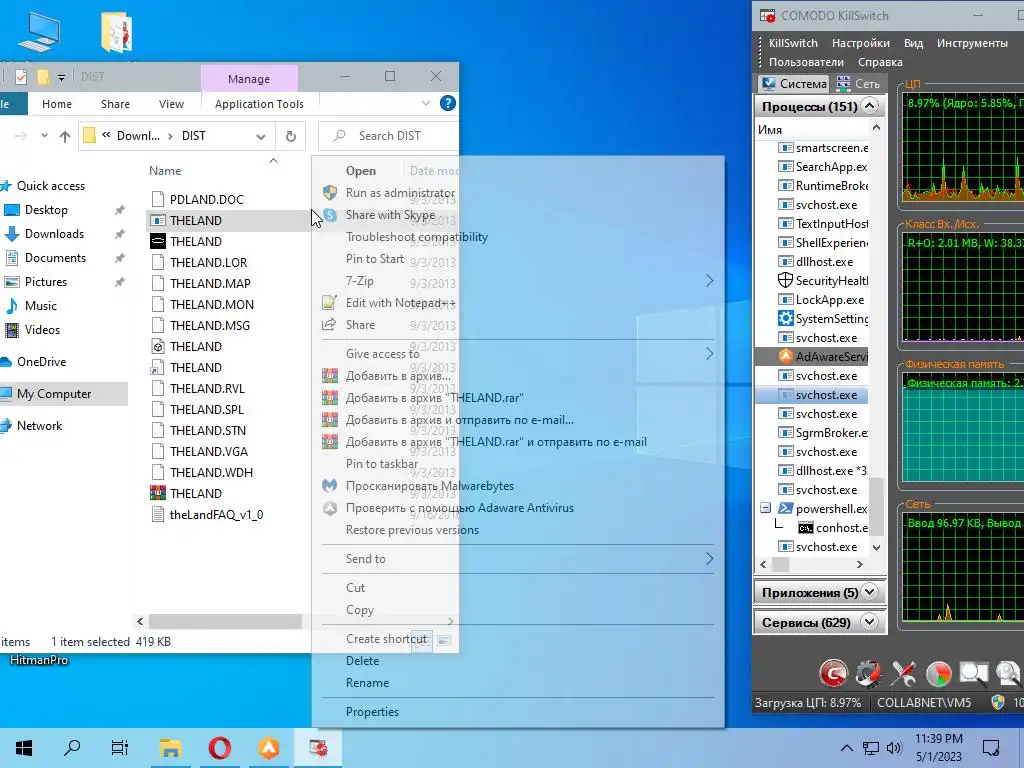Expand the Приложения (5) section
Screen dimensions: 1024x768
(x=870, y=592)
